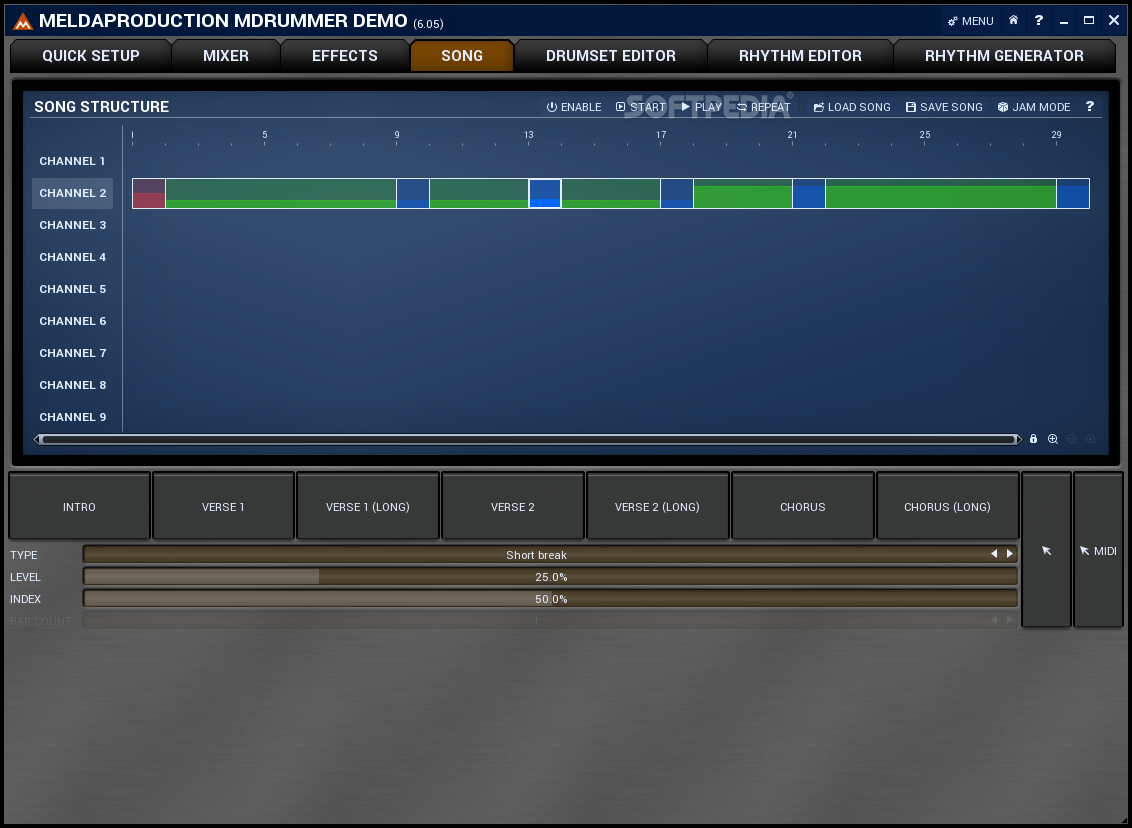Click the LEVEL slider at 25.0%

tap(550, 577)
